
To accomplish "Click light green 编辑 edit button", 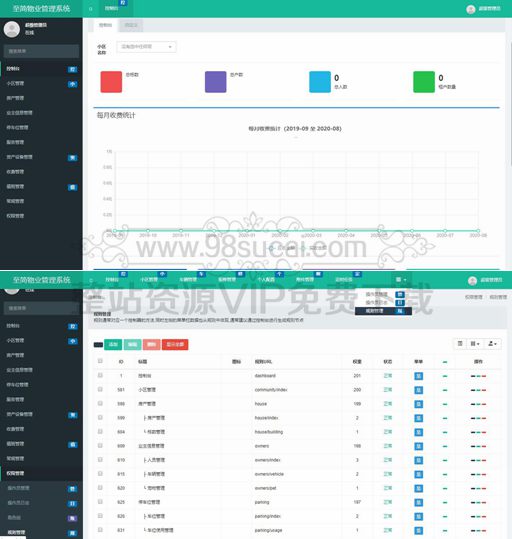I will click(132, 344).
